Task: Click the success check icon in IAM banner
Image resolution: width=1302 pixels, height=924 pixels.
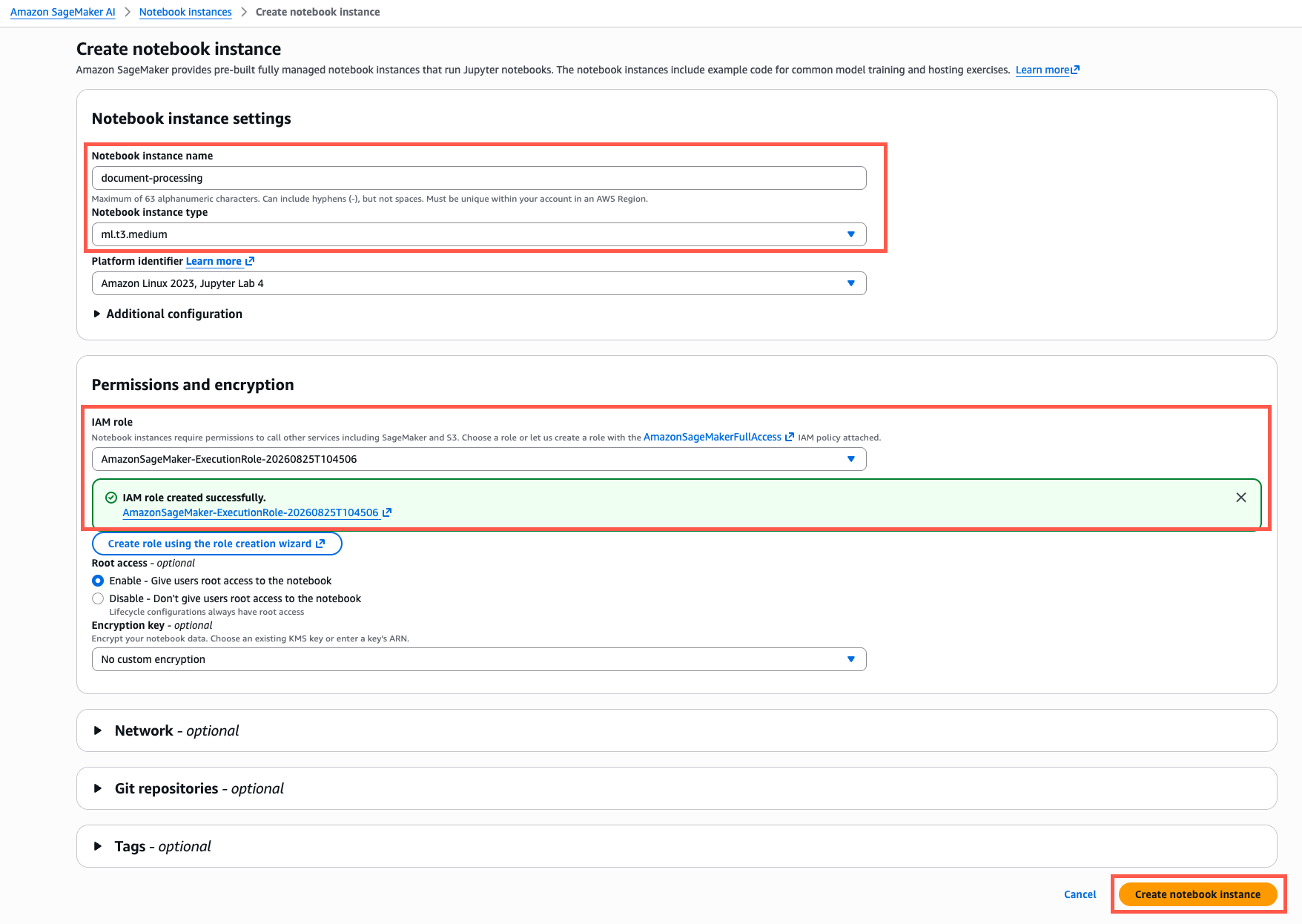Action: (111, 498)
